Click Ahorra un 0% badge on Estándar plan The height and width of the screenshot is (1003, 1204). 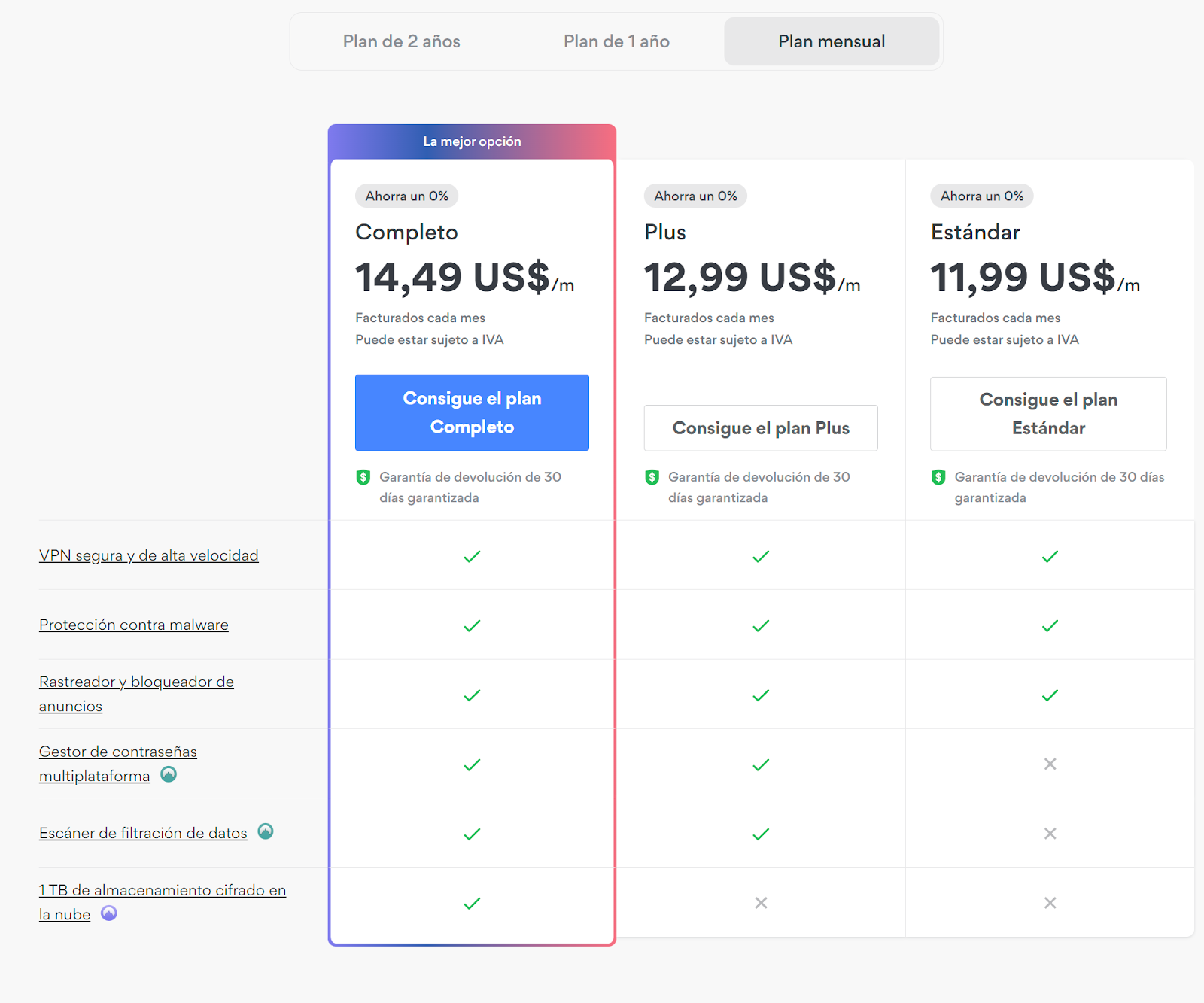tap(982, 196)
